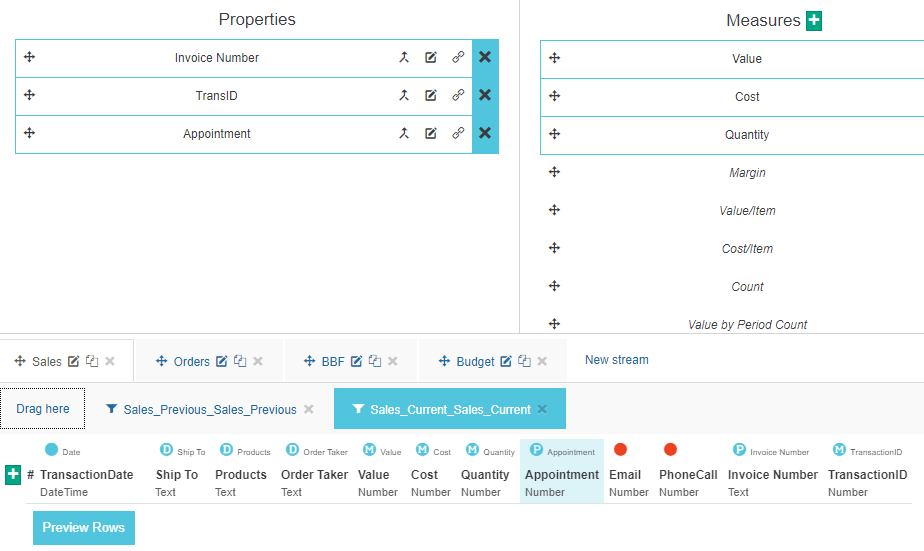Delete the Invoice Number property
This screenshot has width=924, height=551.
click(485, 58)
